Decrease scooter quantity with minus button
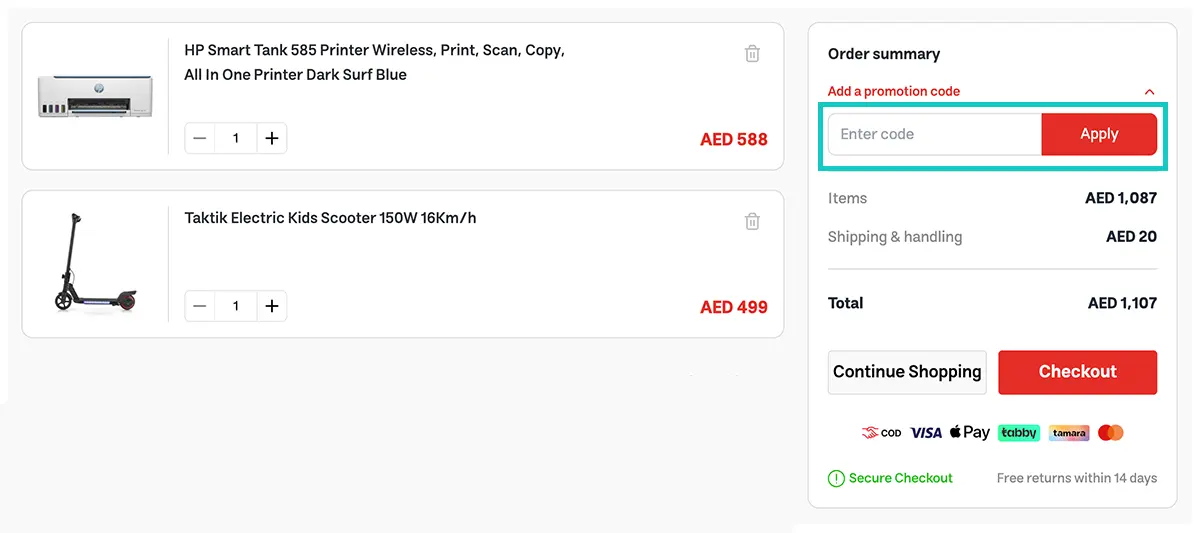 tap(200, 306)
